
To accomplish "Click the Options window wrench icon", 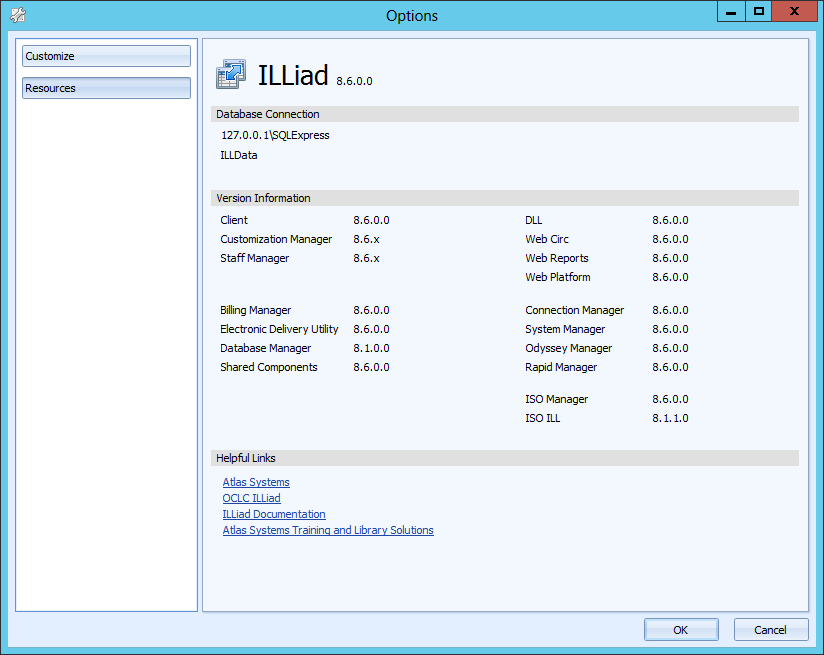I will [18, 15].
